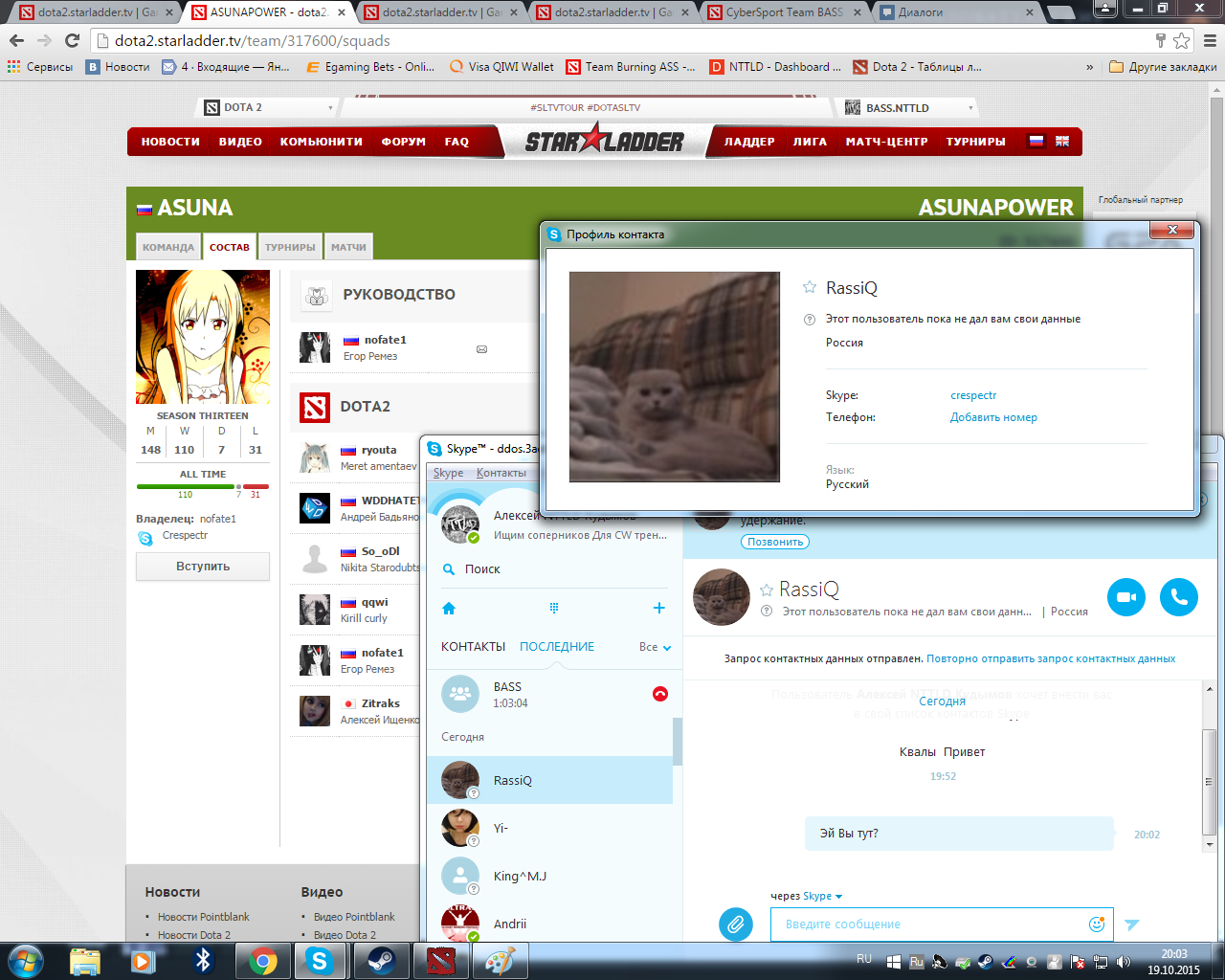1225x980 pixels.
Task: Click the Вступить join team button
Action: 203,567
